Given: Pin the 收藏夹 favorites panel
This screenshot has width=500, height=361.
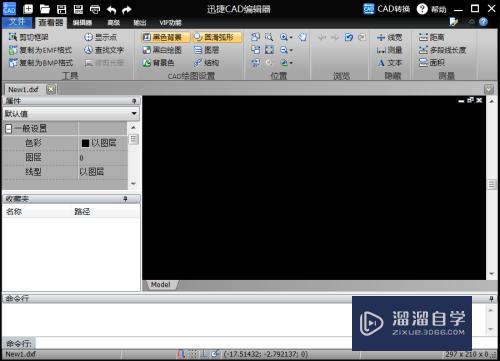Looking at the screenshot, I should pyautogui.click(x=125, y=199).
